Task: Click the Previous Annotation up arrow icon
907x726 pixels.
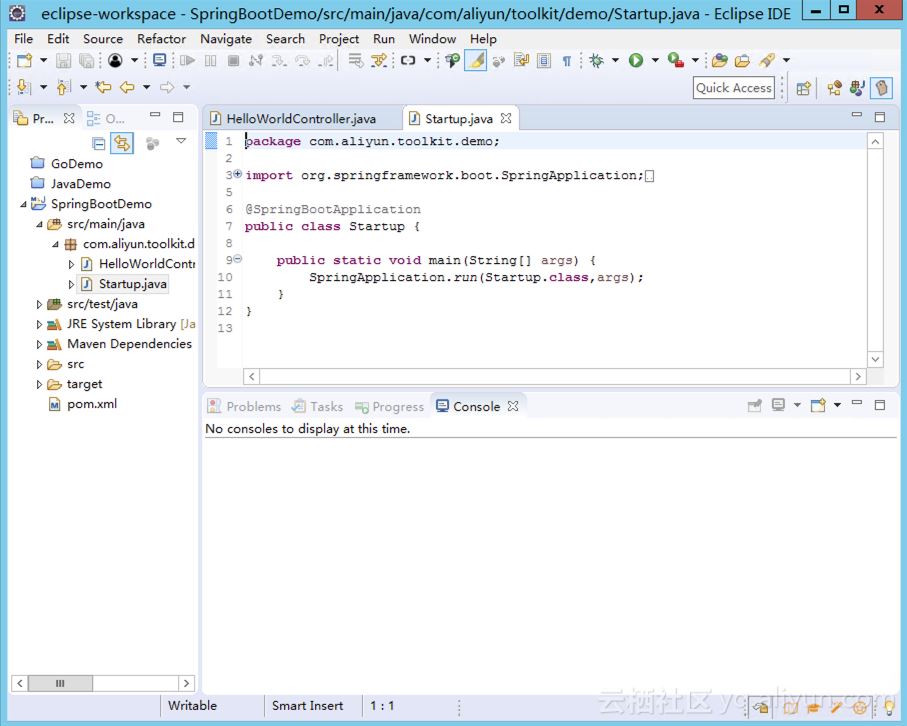Action: [x=63, y=87]
